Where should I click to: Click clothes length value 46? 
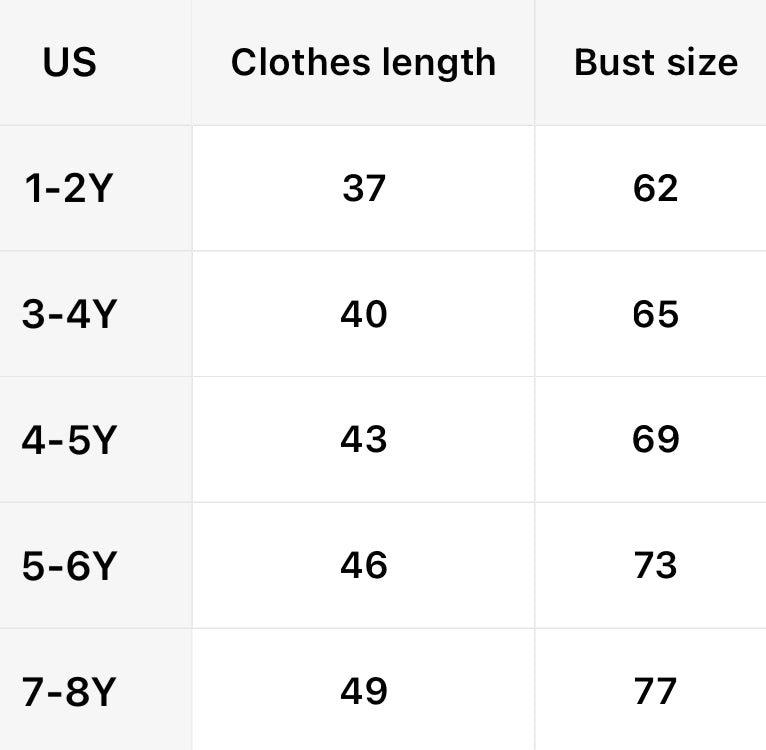click(363, 566)
